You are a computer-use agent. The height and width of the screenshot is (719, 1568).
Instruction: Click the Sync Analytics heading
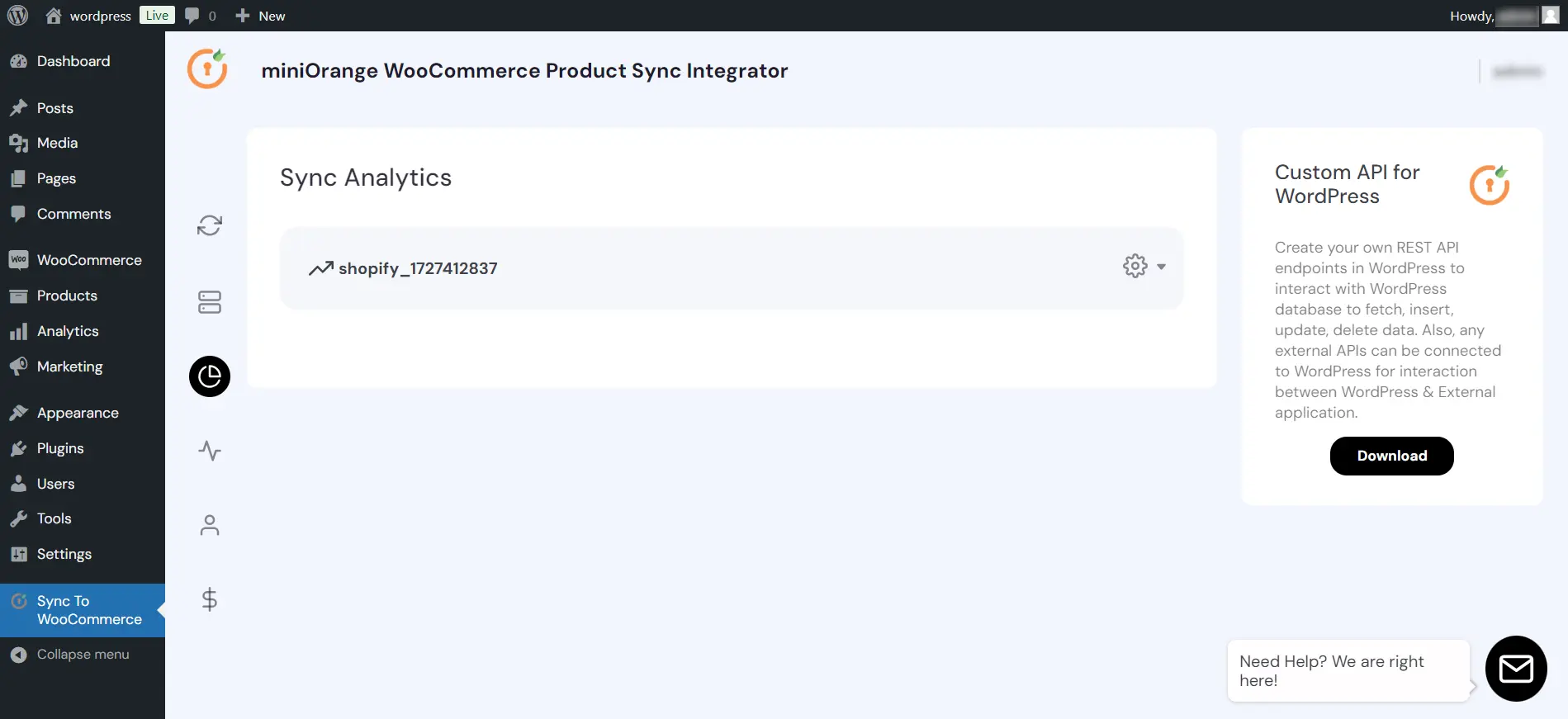coord(366,177)
